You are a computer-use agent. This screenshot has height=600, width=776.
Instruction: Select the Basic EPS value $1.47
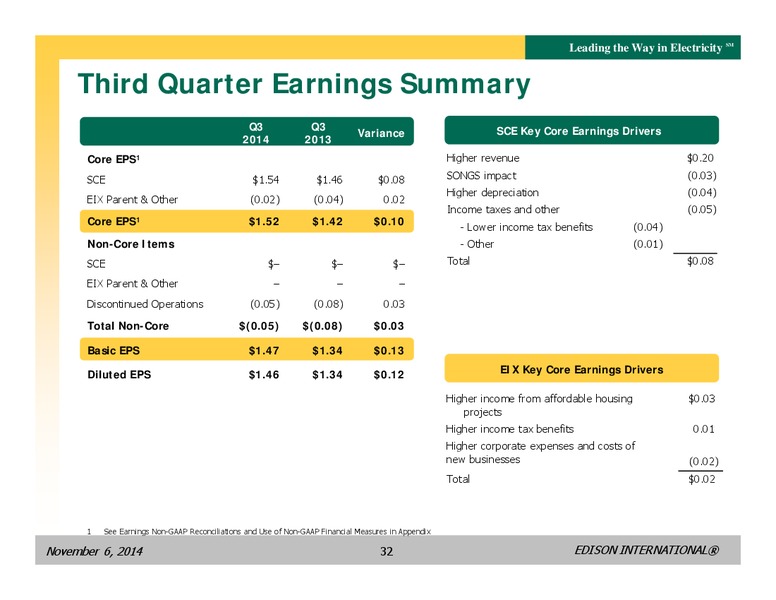tap(264, 350)
